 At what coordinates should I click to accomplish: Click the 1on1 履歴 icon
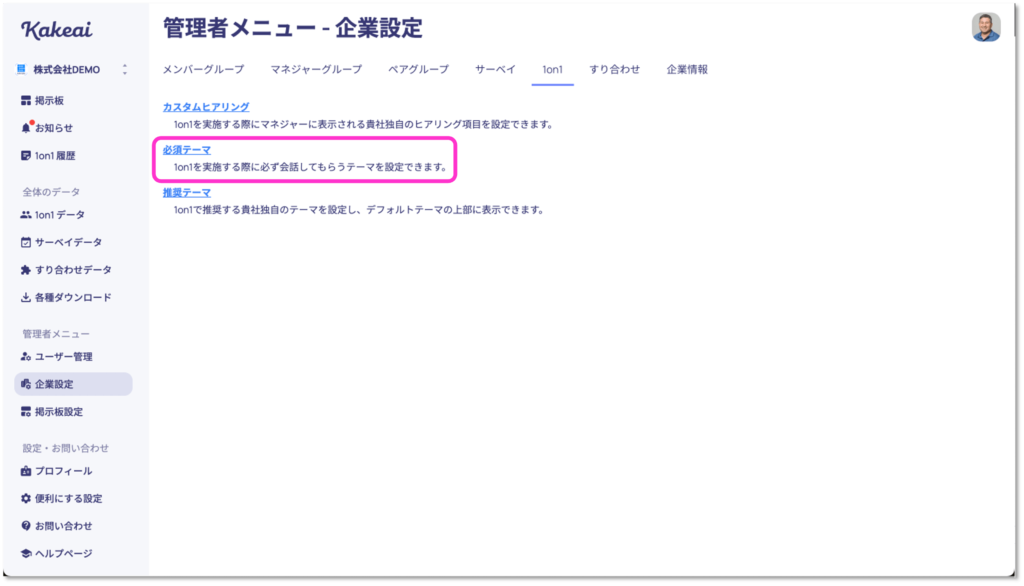coord(25,155)
